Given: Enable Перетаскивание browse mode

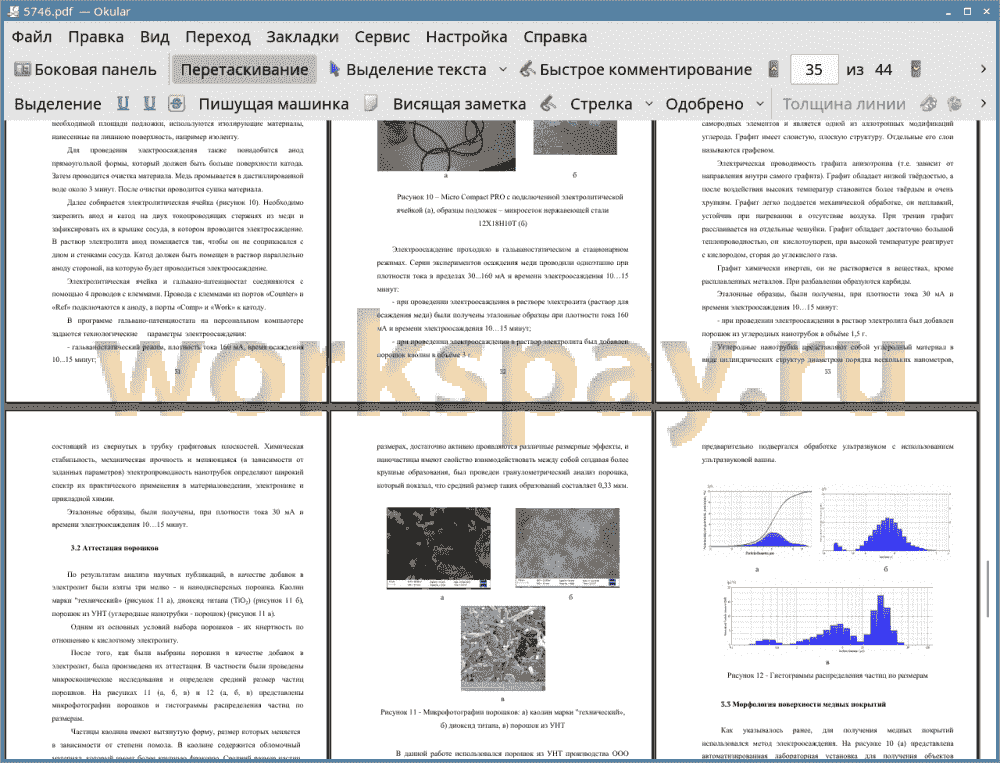Looking at the screenshot, I should click(244, 70).
